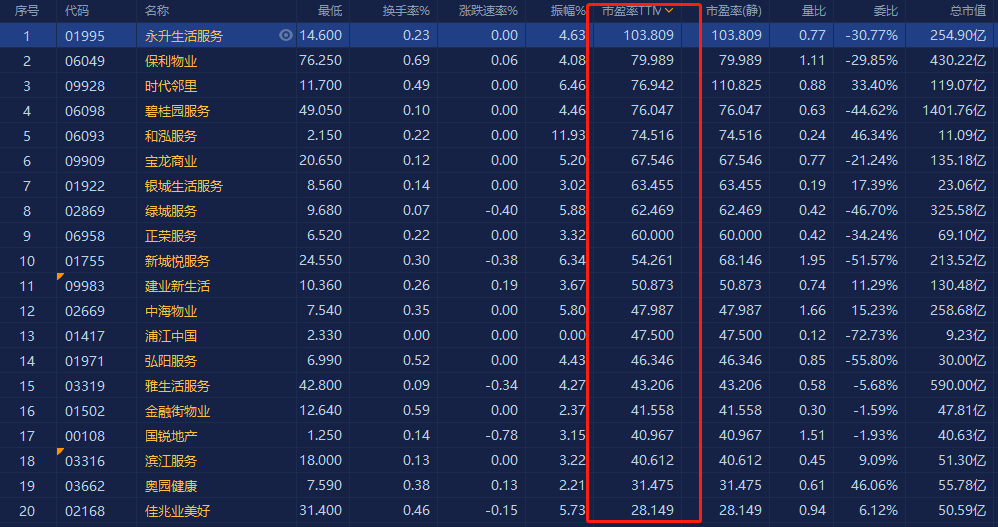
Task: Open the stock 保利物业
Action: point(171,61)
